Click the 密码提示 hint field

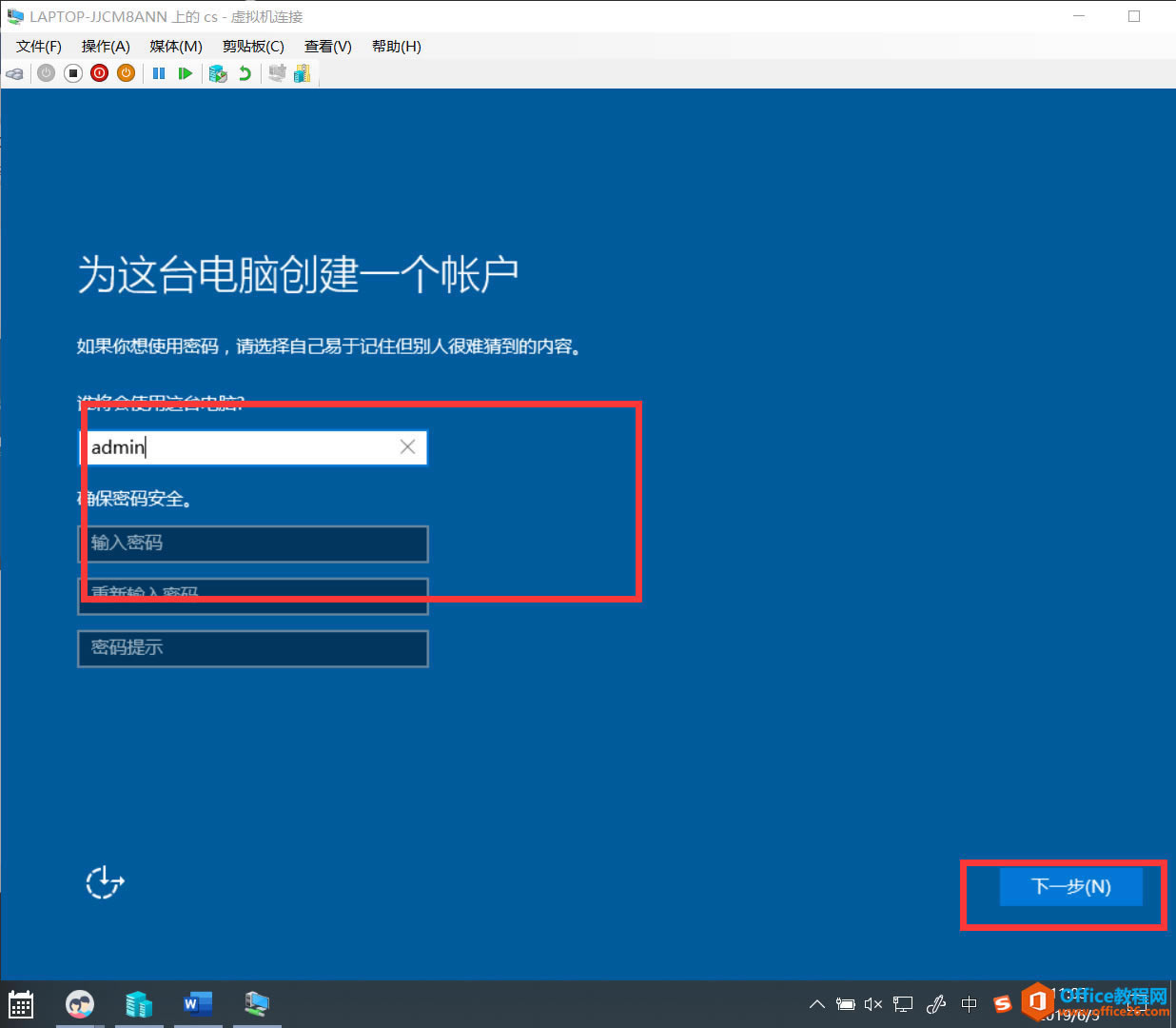253,648
